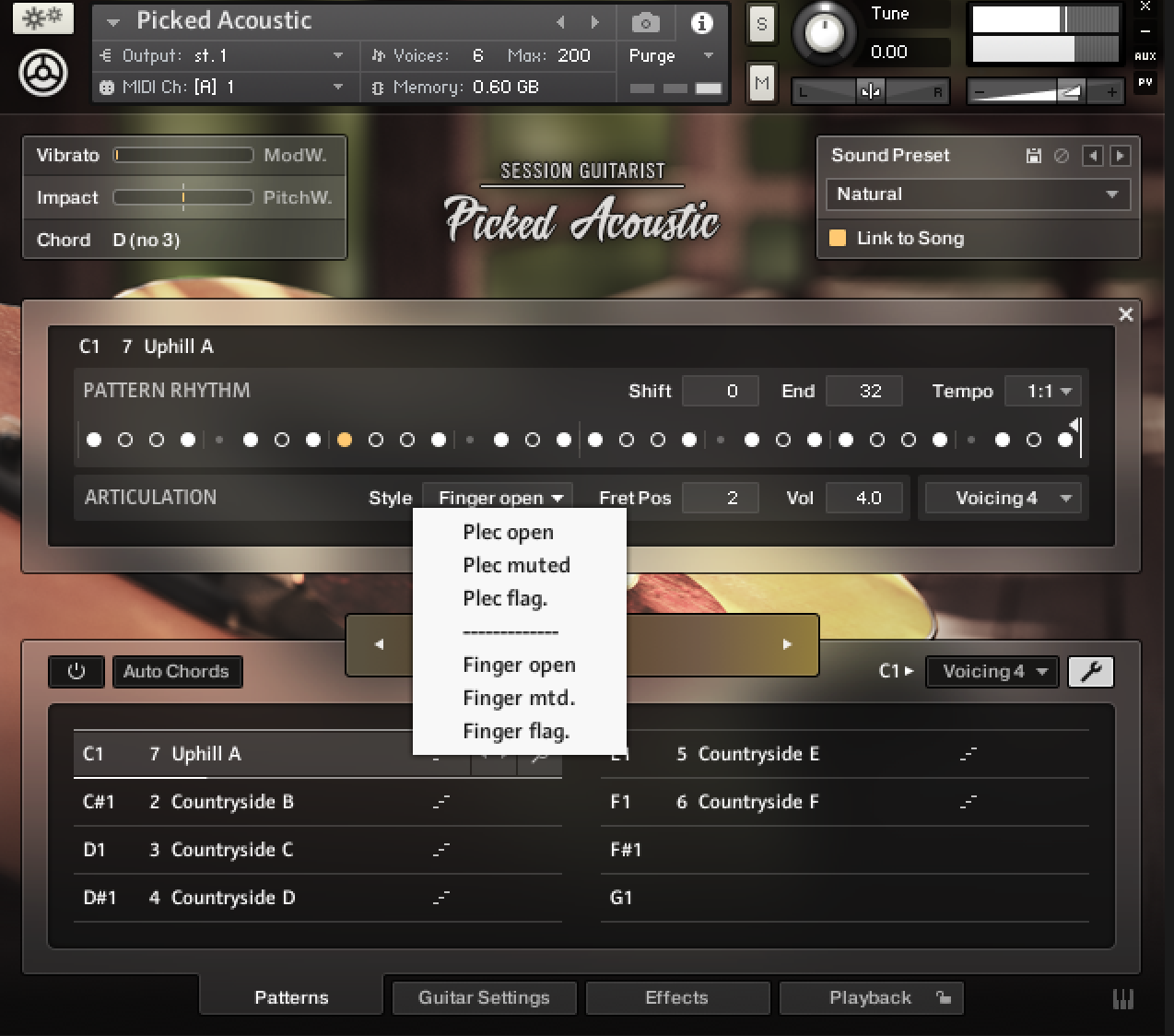This screenshot has width=1174, height=1036.
Task: Toggle the pattern power button
Action: coord(76,671)
